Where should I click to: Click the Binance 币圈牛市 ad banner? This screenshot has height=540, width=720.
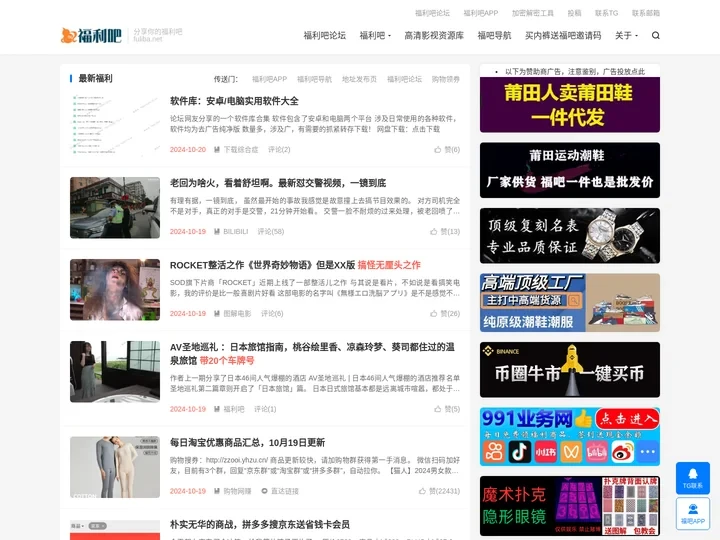570,370
